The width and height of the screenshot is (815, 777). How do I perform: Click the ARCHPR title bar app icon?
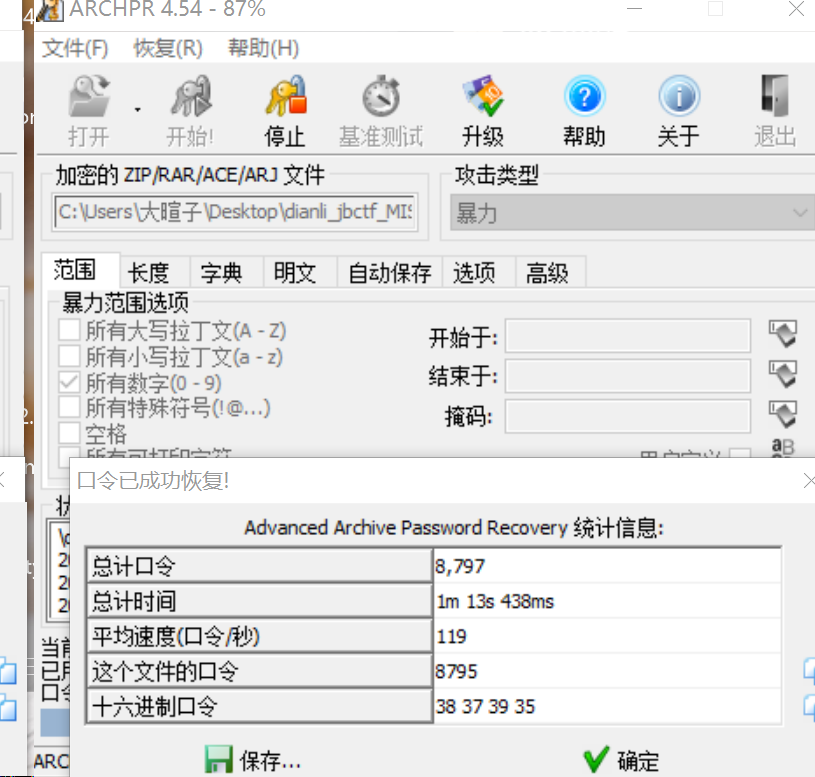point(50,10)
